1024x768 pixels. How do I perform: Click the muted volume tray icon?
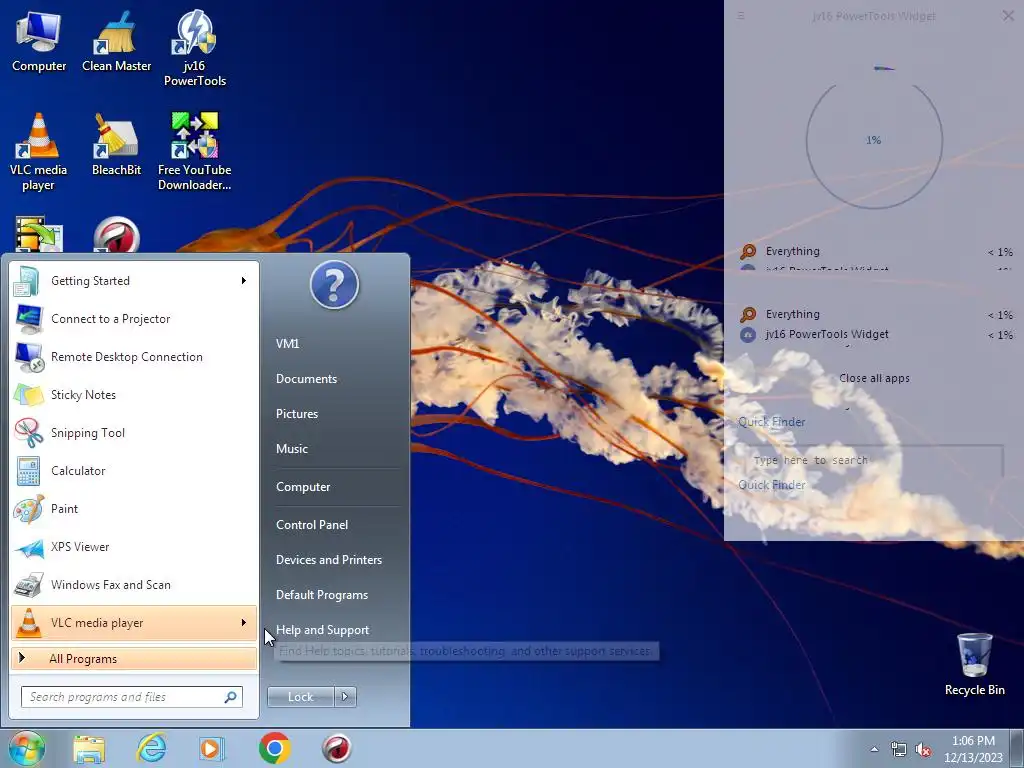coord(923,750)
